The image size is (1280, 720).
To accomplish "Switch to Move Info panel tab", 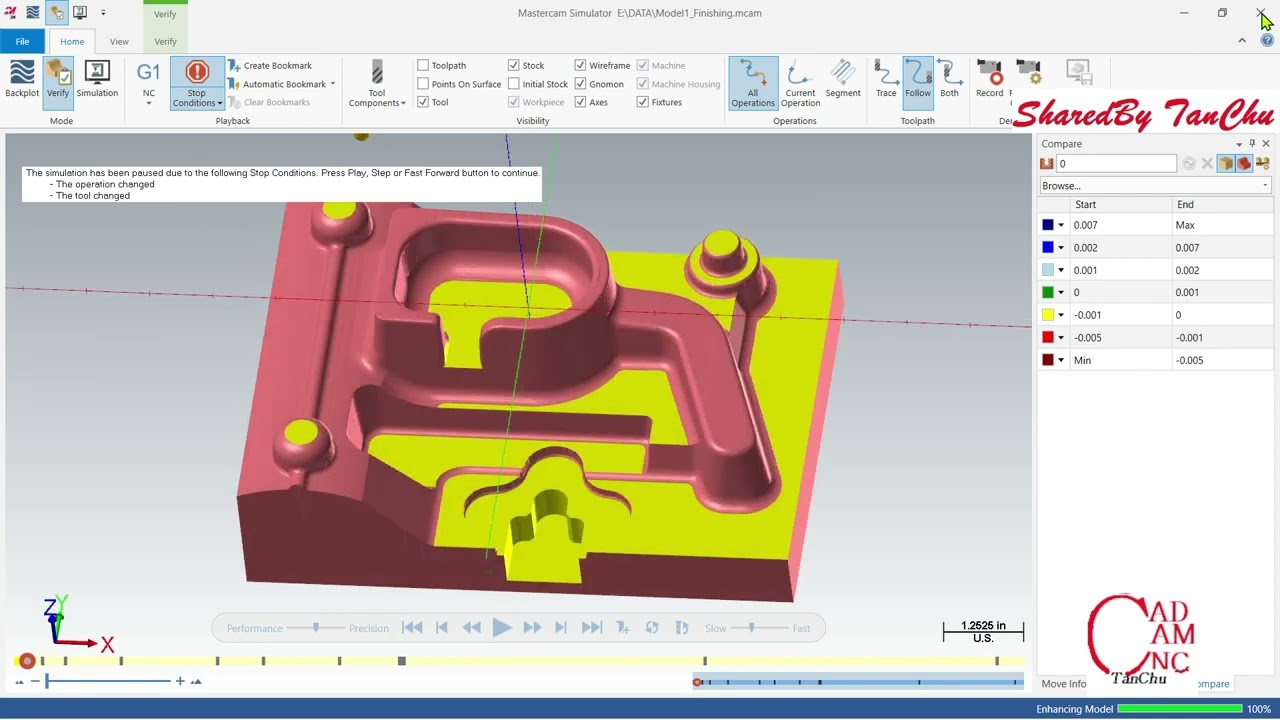I will click(x=1063, y=684).
